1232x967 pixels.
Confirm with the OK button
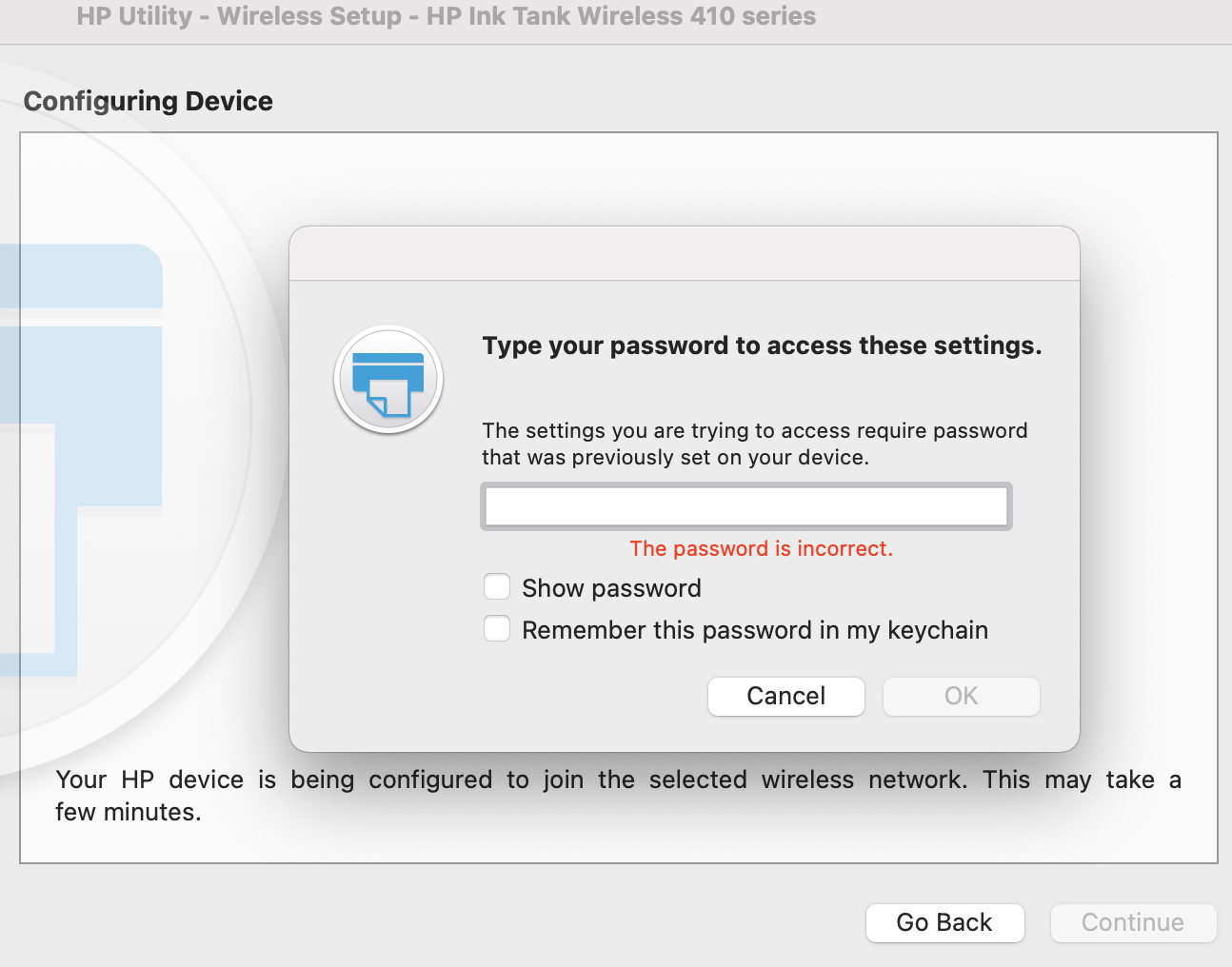point(961,696)
